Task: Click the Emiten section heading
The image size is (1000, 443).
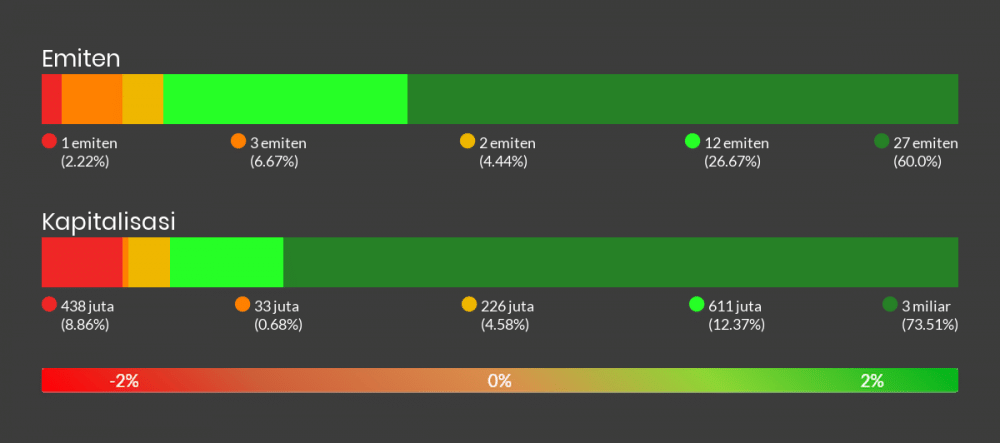Action: point(81,58)
